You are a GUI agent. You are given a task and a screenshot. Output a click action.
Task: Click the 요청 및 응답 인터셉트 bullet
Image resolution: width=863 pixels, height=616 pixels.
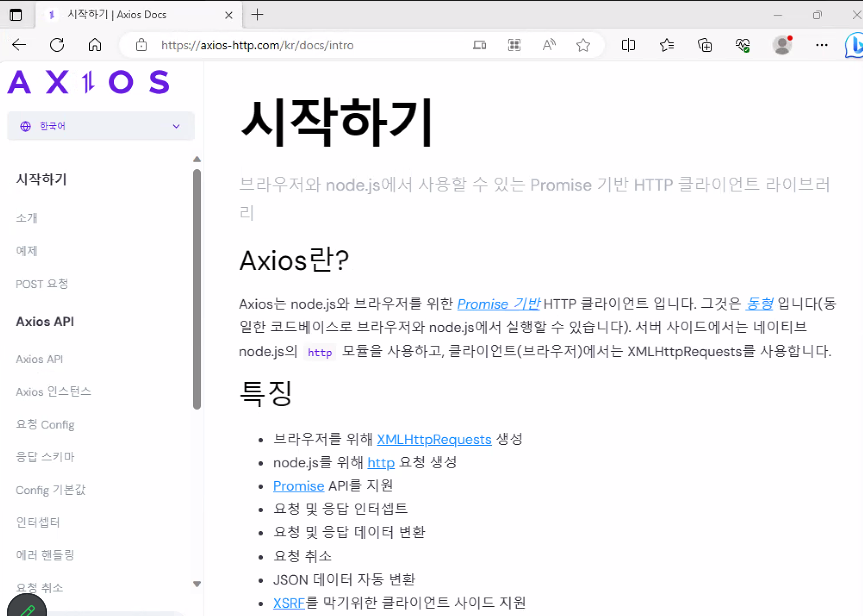click(x=341, y=509)
